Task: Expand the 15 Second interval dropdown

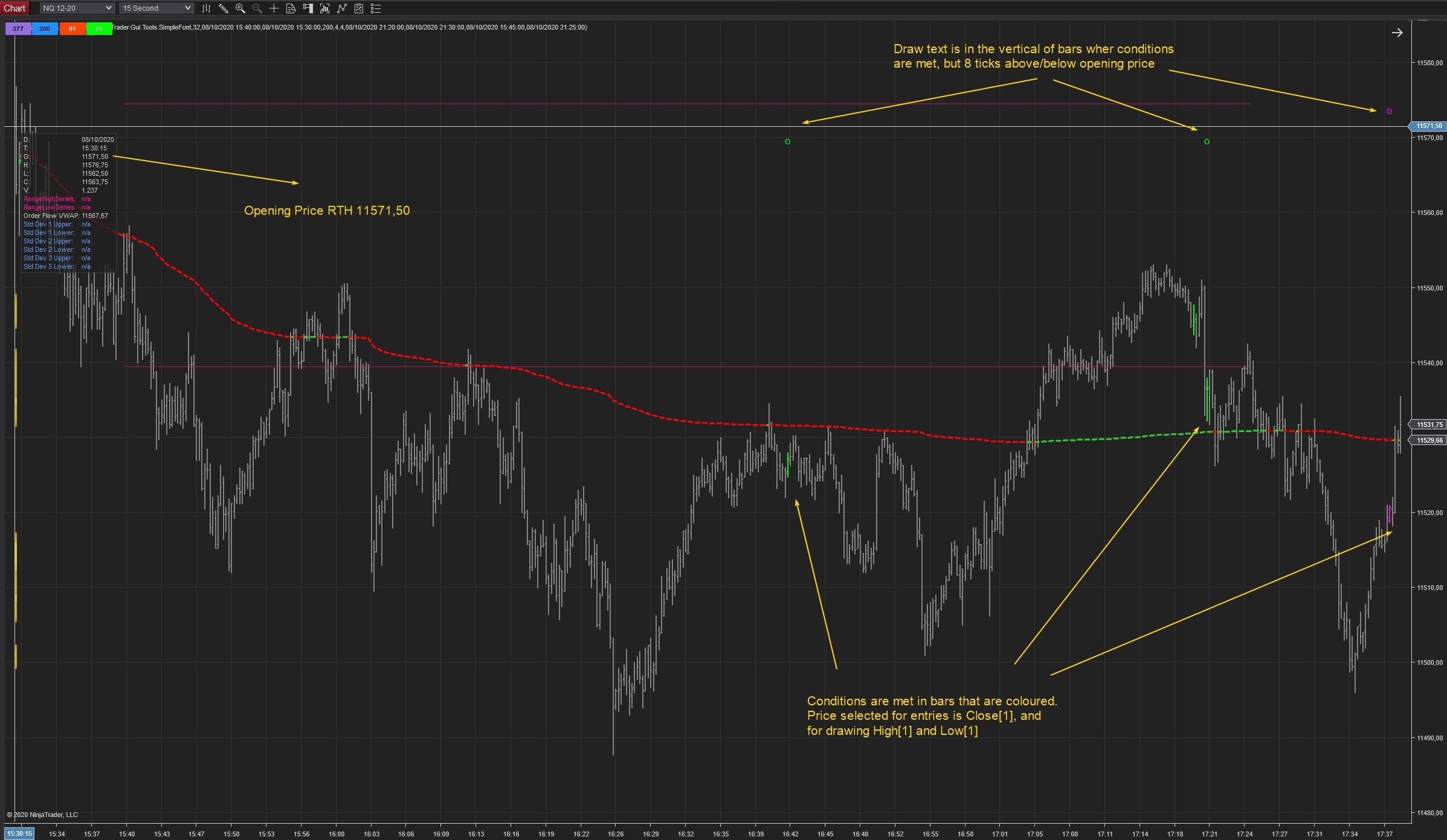Action: pos(156,8)
